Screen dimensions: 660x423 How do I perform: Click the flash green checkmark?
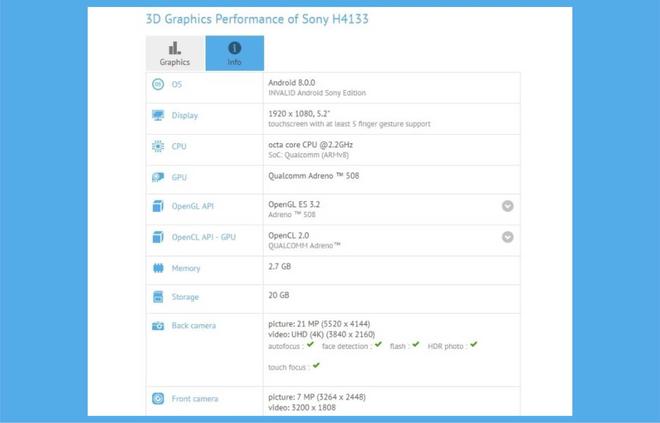click(x=416, y=345)
